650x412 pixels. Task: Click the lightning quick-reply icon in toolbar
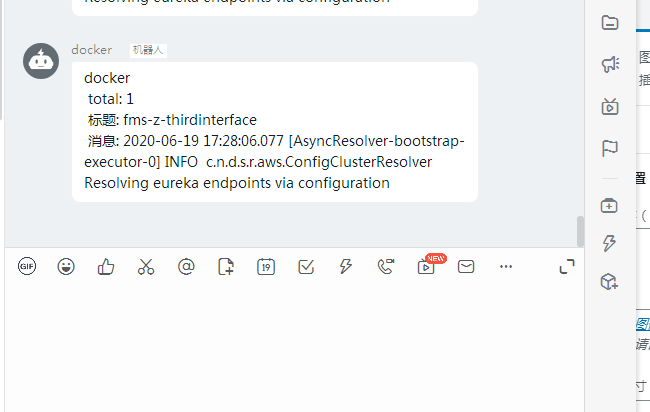pyautogui.click(x=346, y=267)
